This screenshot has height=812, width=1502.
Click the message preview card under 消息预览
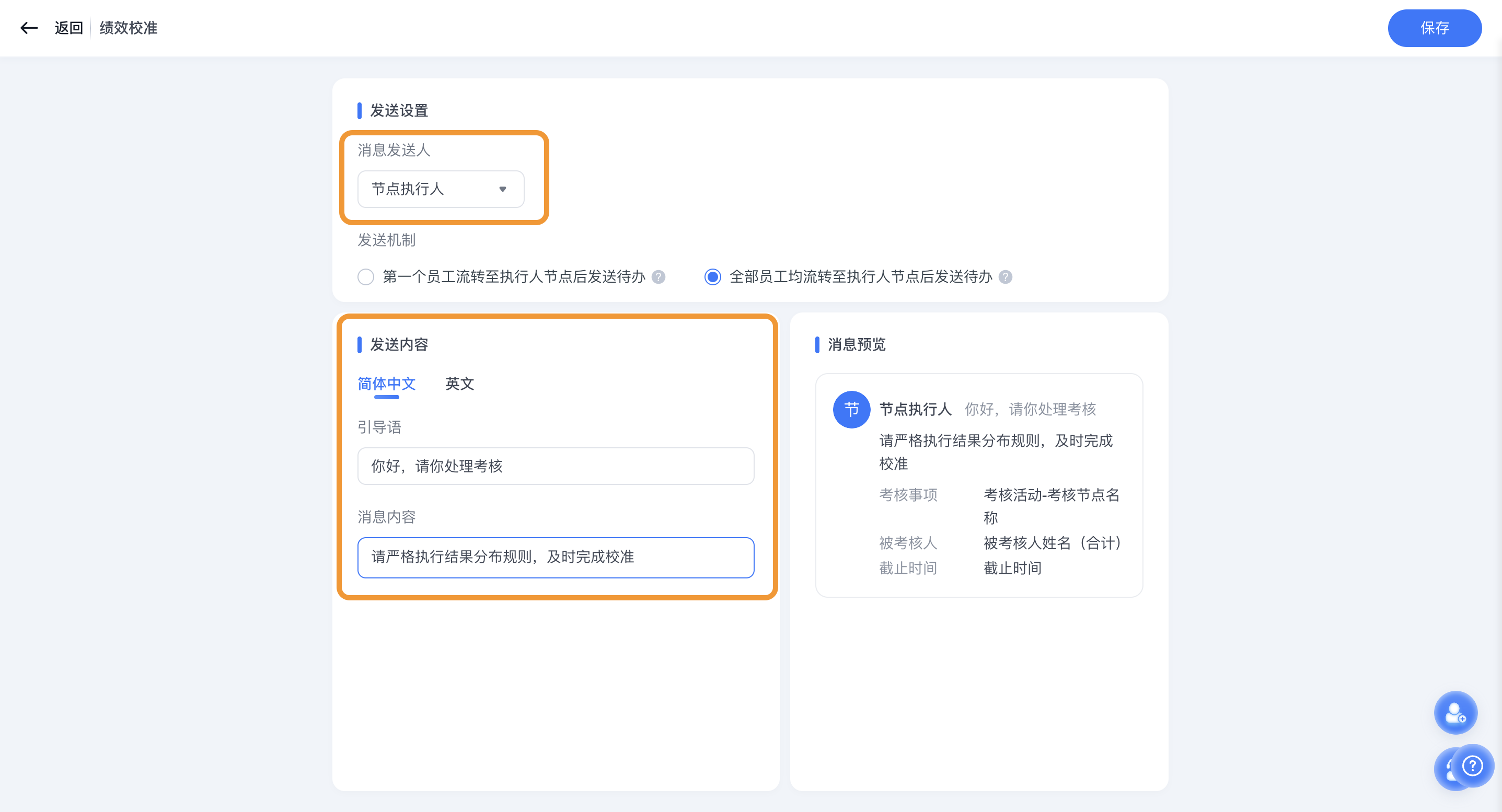[978, 485]
